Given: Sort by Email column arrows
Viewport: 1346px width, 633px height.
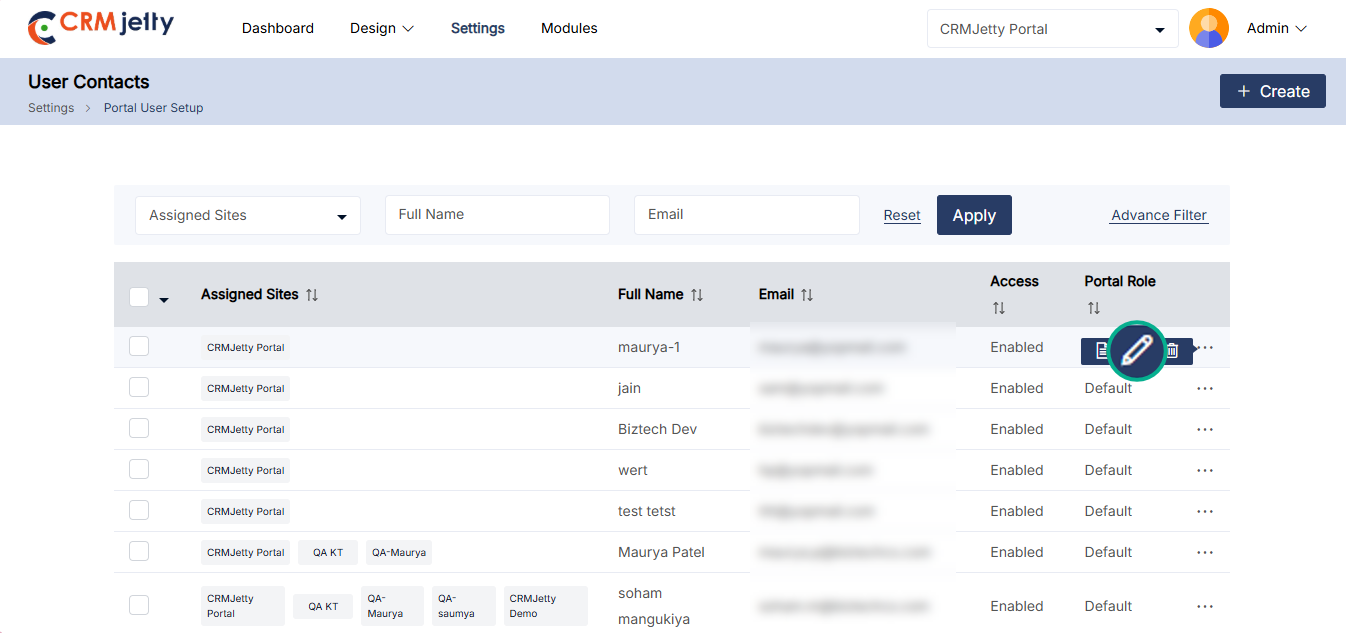Looking at the screenshot, I should click(x=807, y=295).
